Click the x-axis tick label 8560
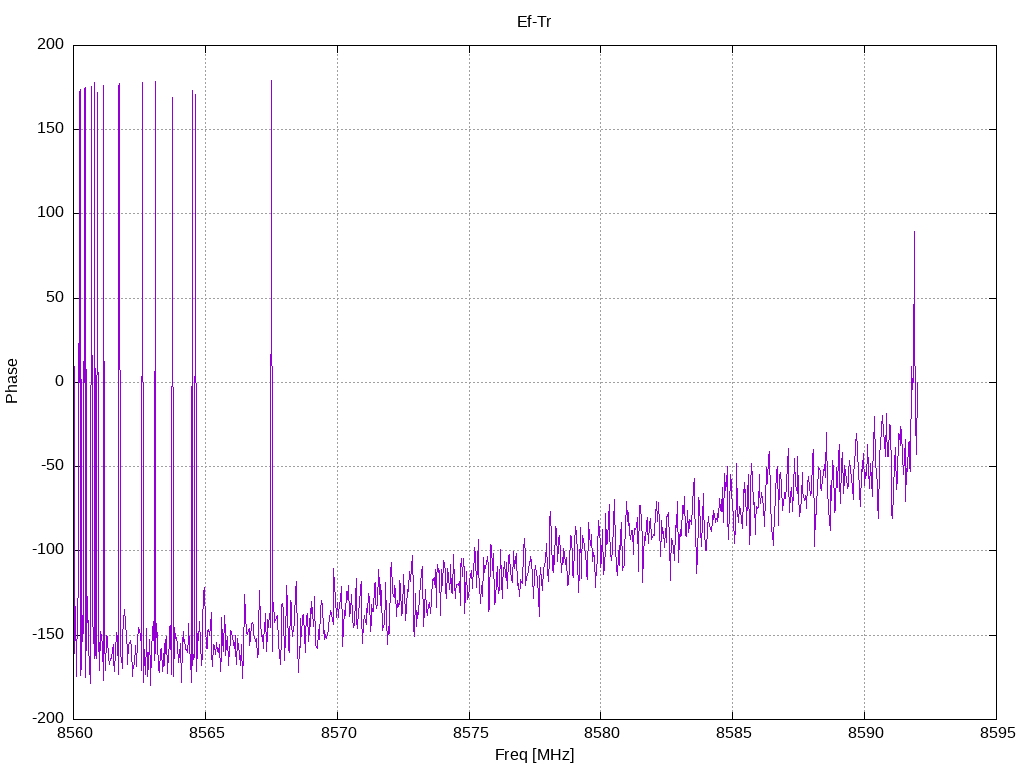 (74, 733)
